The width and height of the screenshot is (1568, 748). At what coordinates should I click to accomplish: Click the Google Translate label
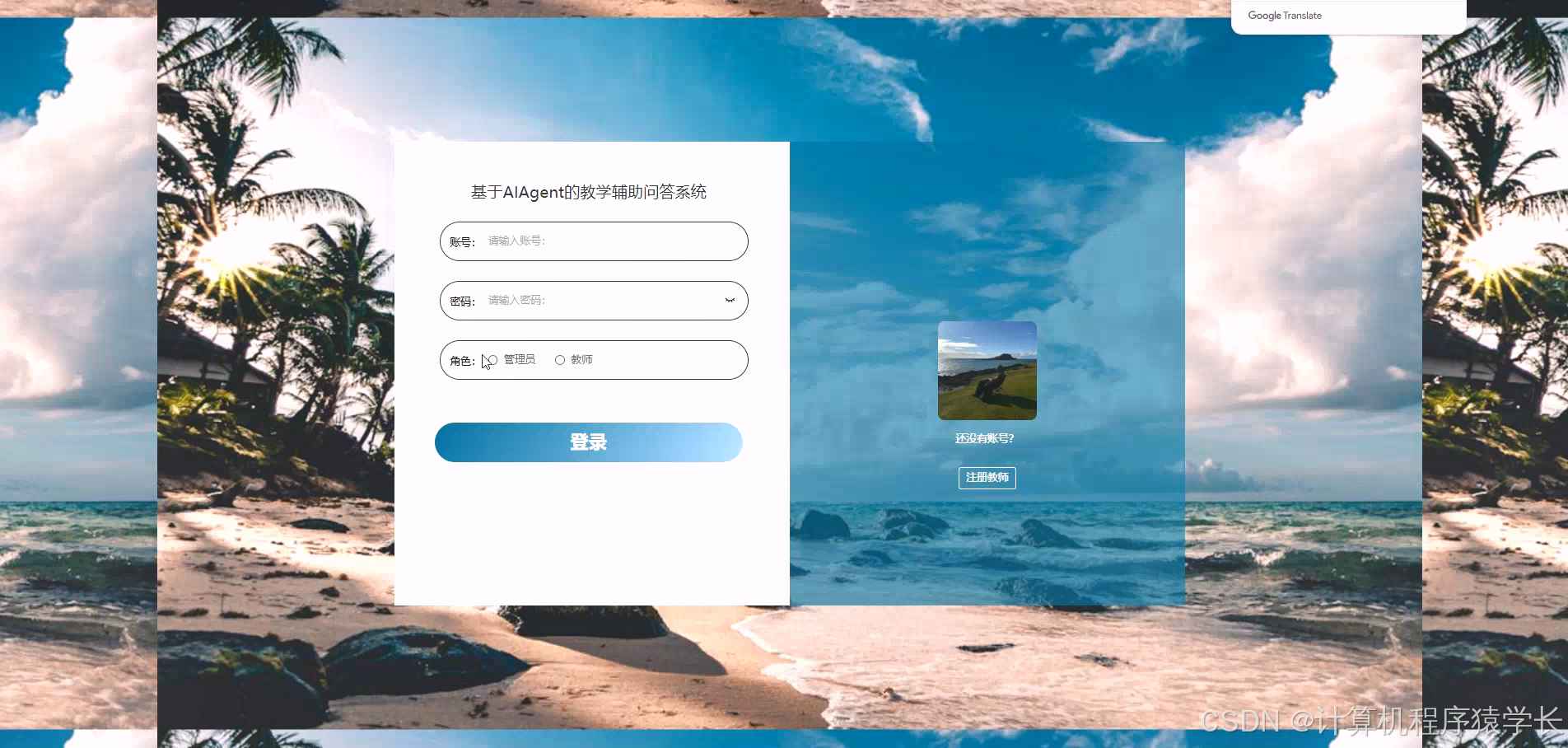click(1283, 15)
